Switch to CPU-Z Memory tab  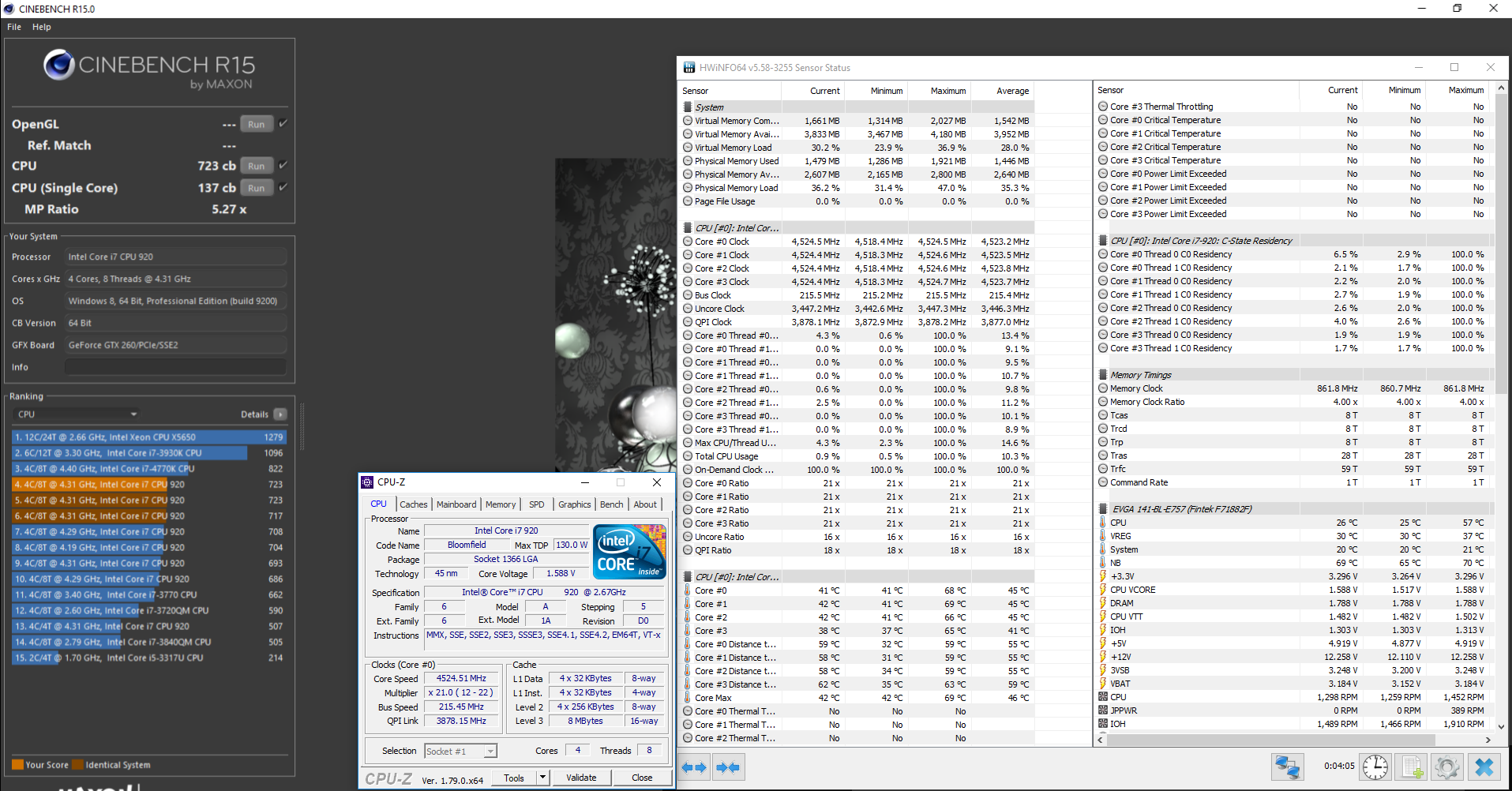click(x=501, y=504)
